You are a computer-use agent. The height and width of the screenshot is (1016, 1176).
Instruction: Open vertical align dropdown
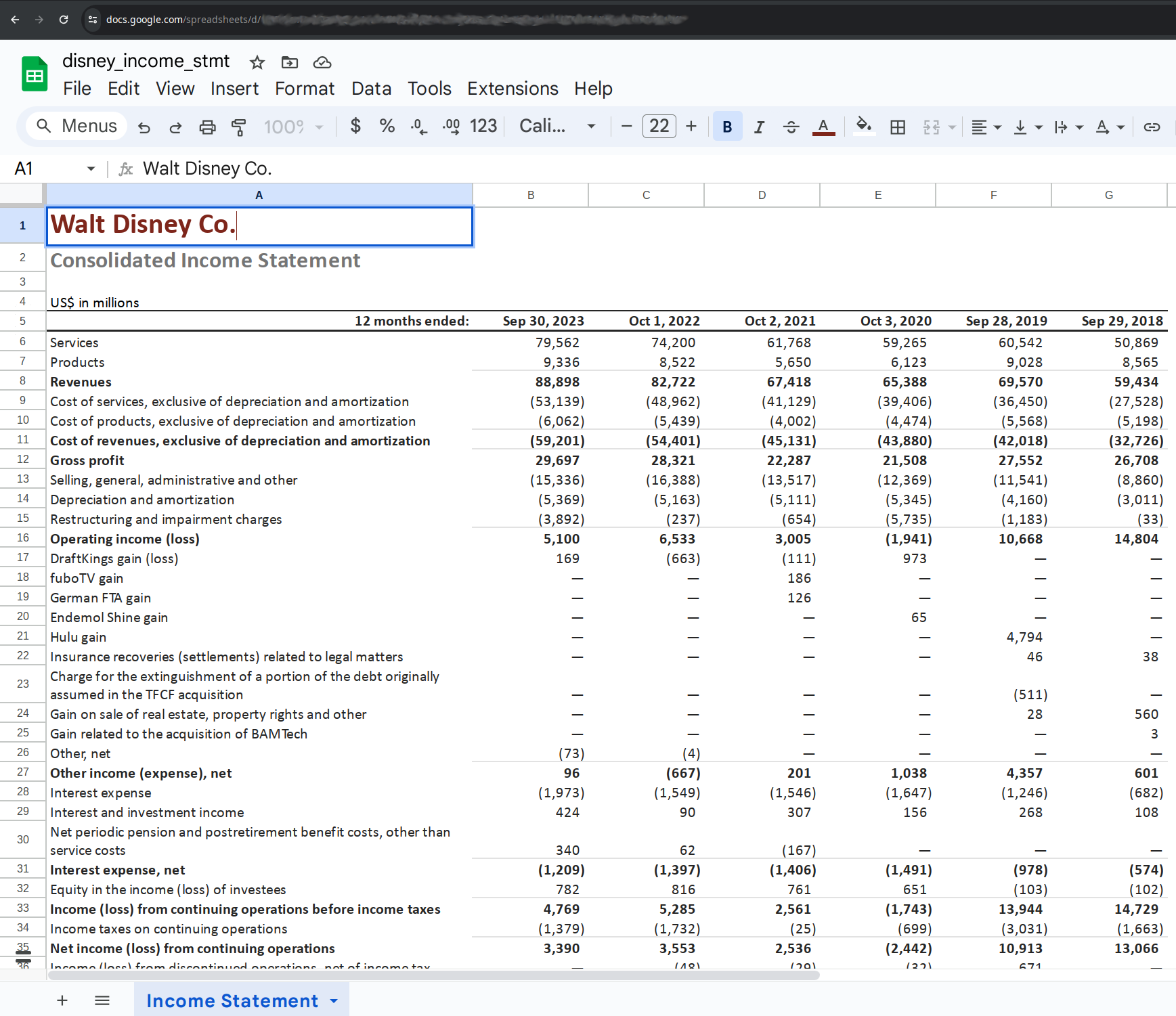1028,127
